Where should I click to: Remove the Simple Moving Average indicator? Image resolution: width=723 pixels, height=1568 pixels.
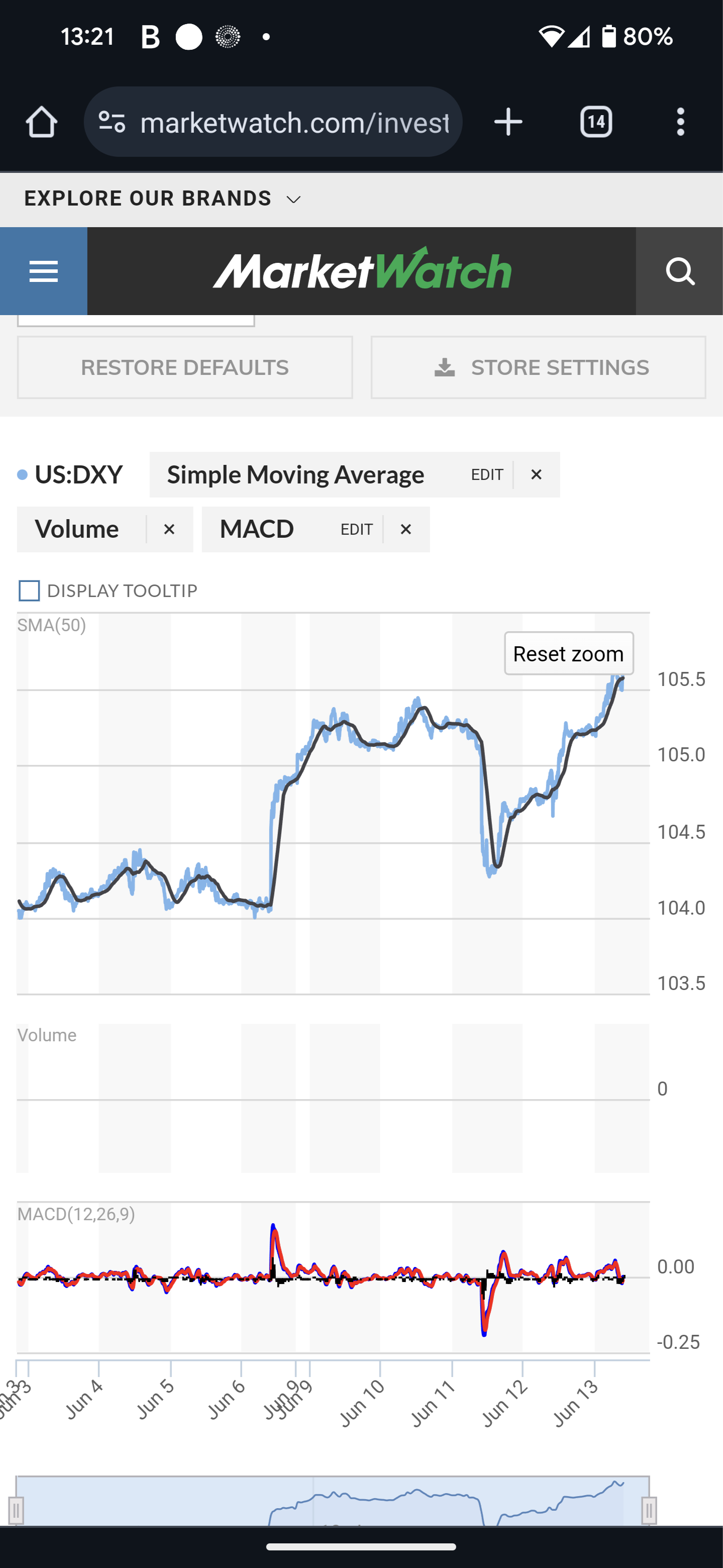(536, 475)
